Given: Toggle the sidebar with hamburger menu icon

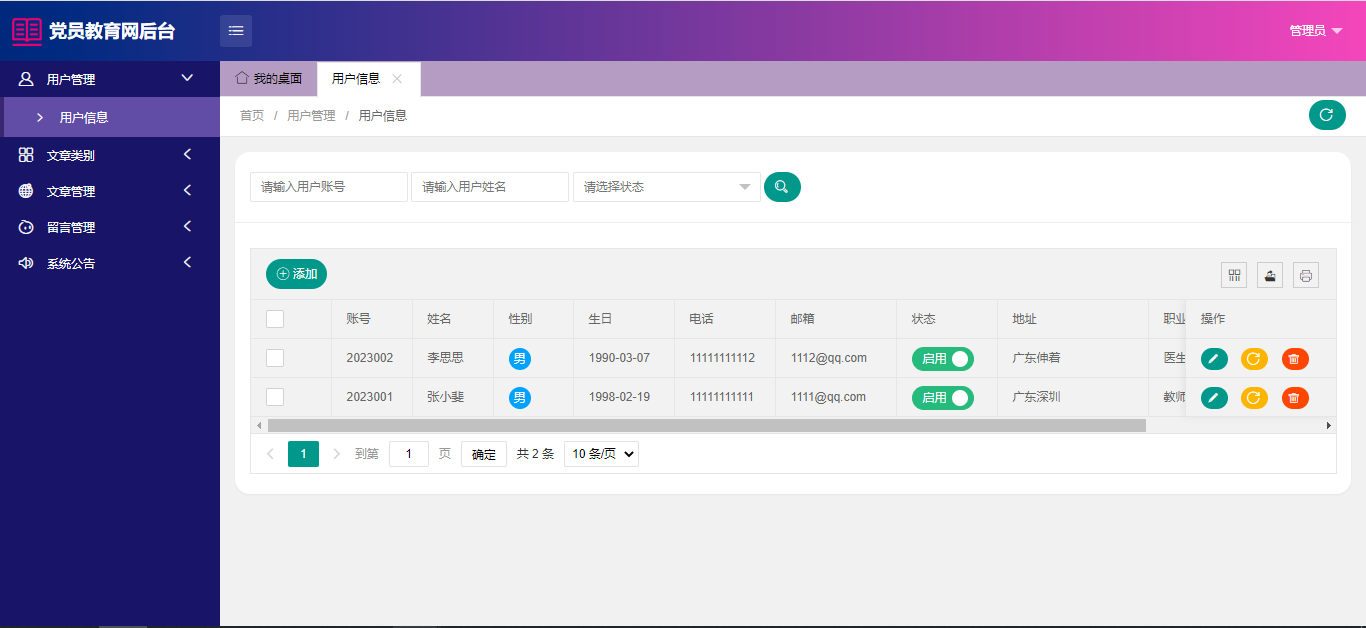Looking at the screenshot, I should tap(236, 31).
